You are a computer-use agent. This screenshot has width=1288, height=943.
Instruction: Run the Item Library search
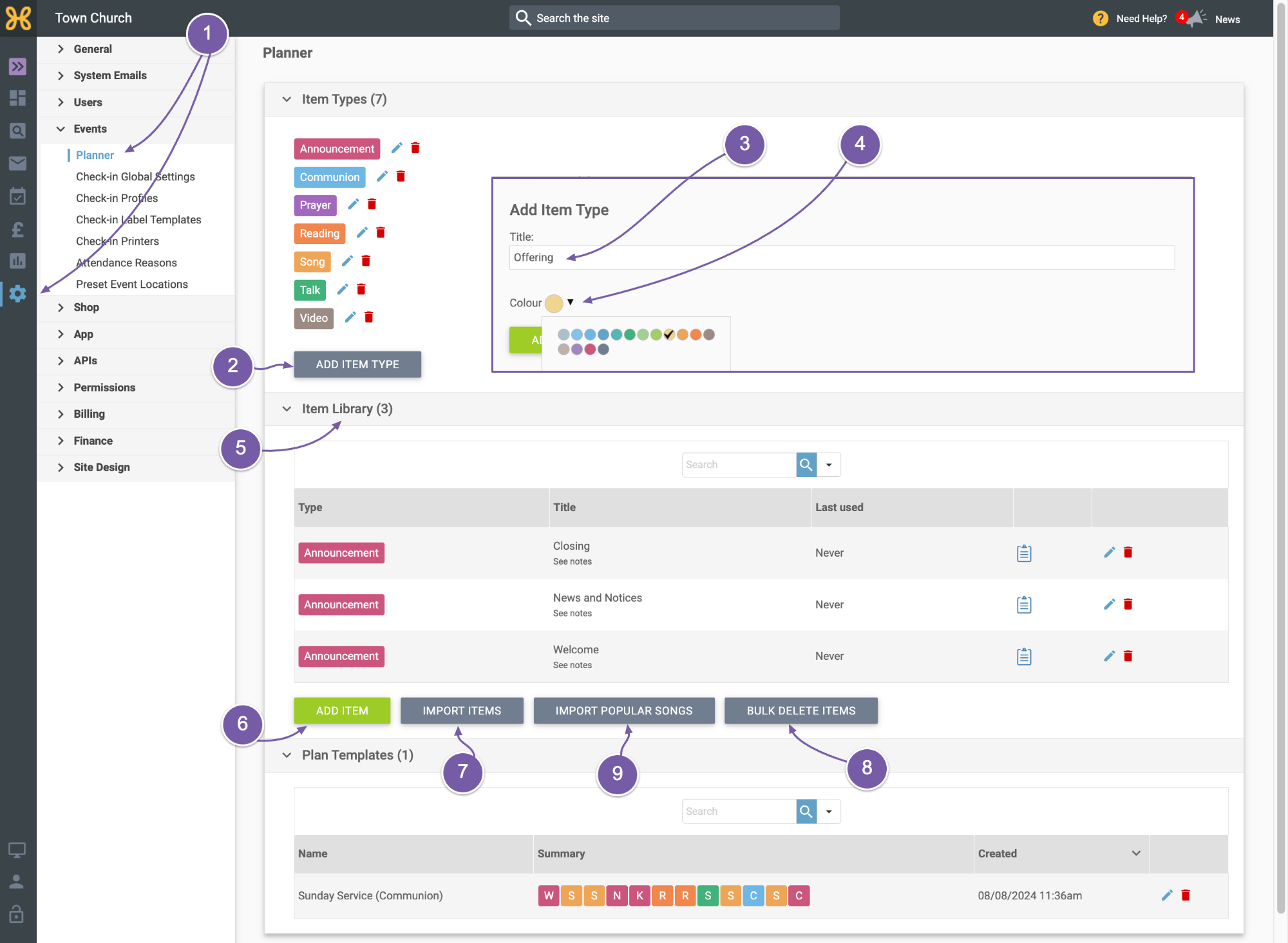point(806,465)
